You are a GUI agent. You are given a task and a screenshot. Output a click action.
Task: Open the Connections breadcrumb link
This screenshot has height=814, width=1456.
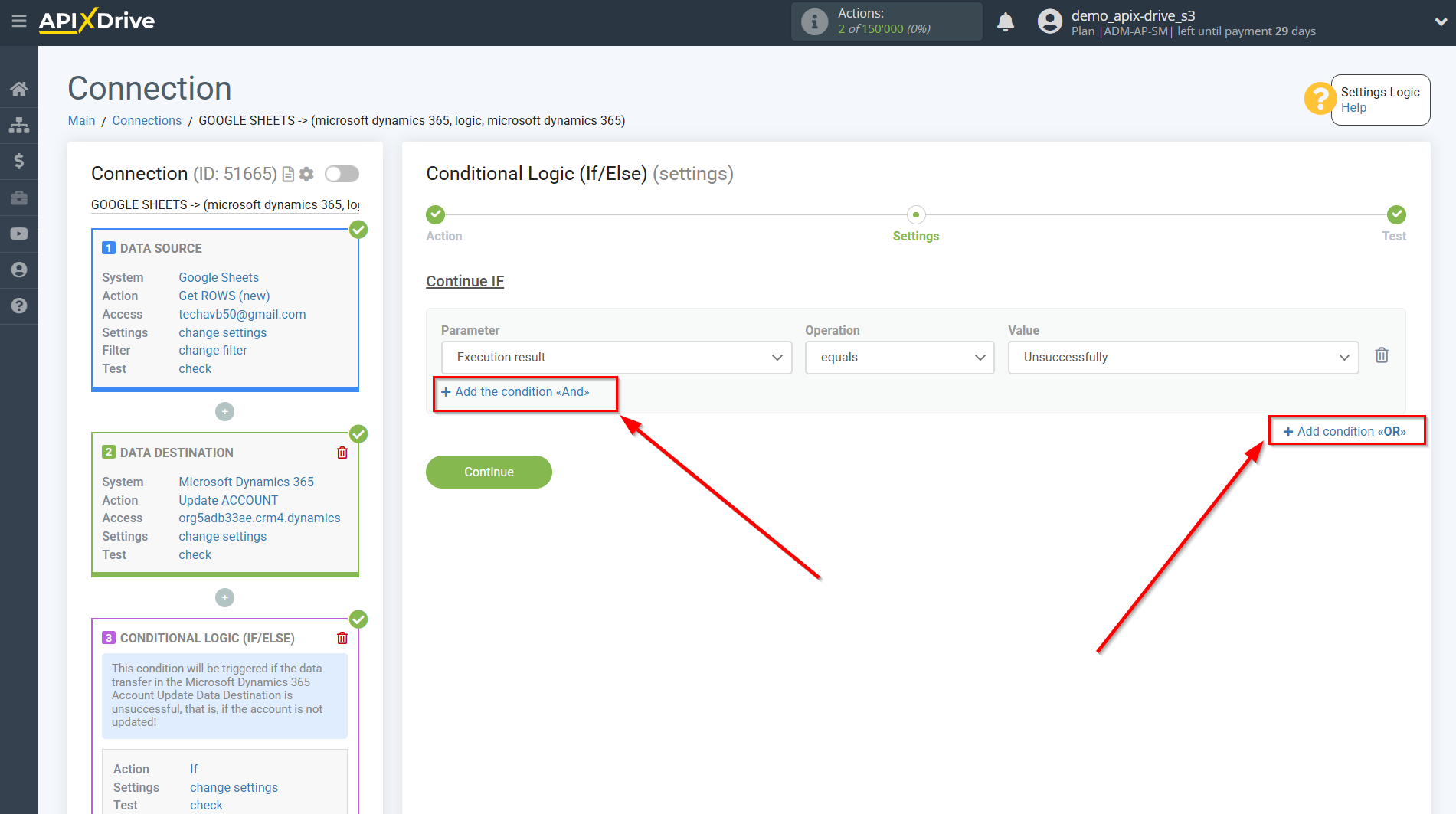[x=147, y=120]
